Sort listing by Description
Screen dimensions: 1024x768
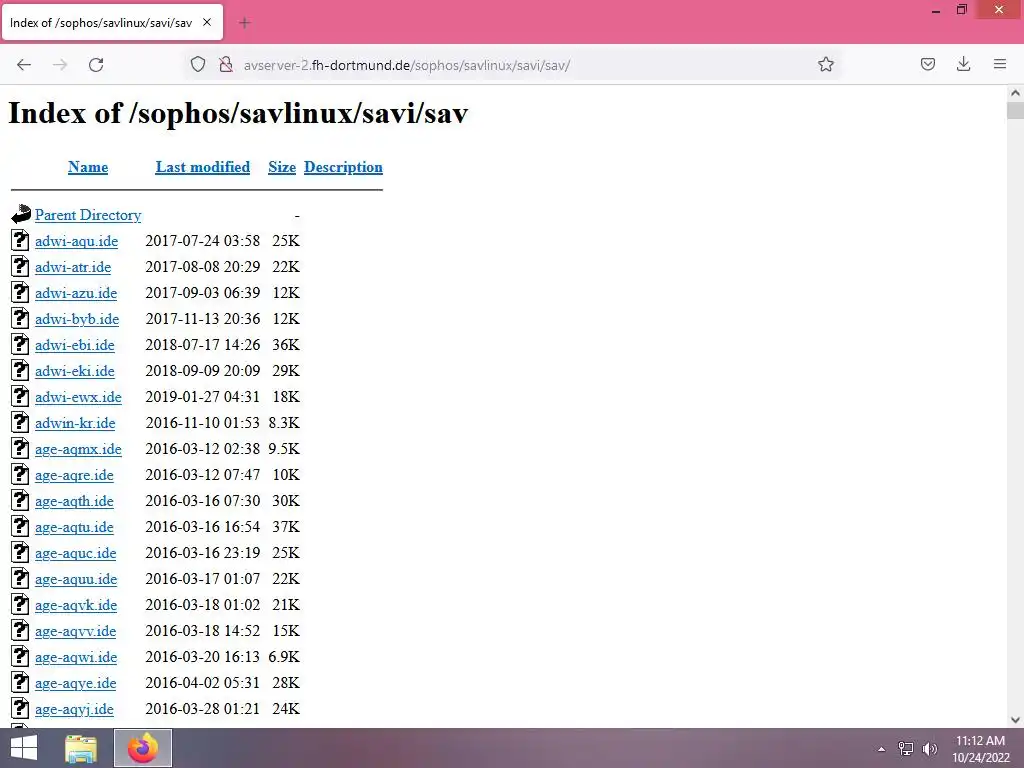tap(344, 167)
